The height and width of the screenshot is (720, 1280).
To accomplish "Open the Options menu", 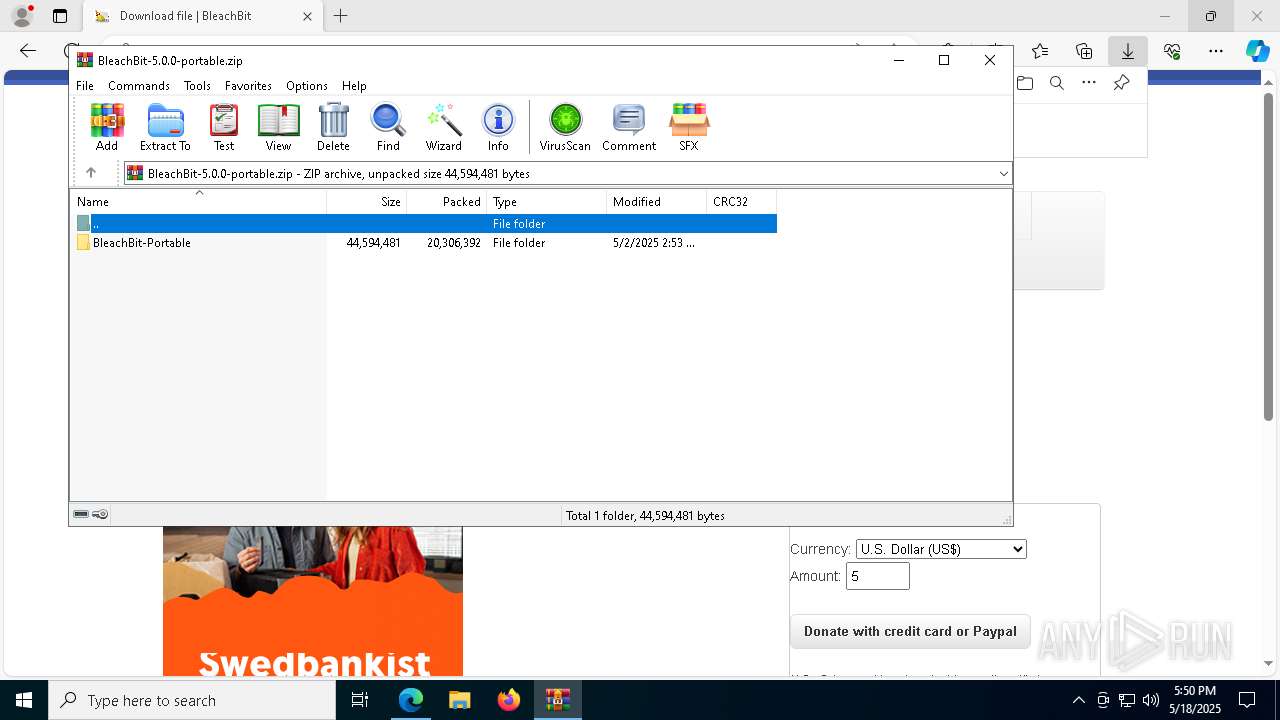I will (x=307, y=86).
